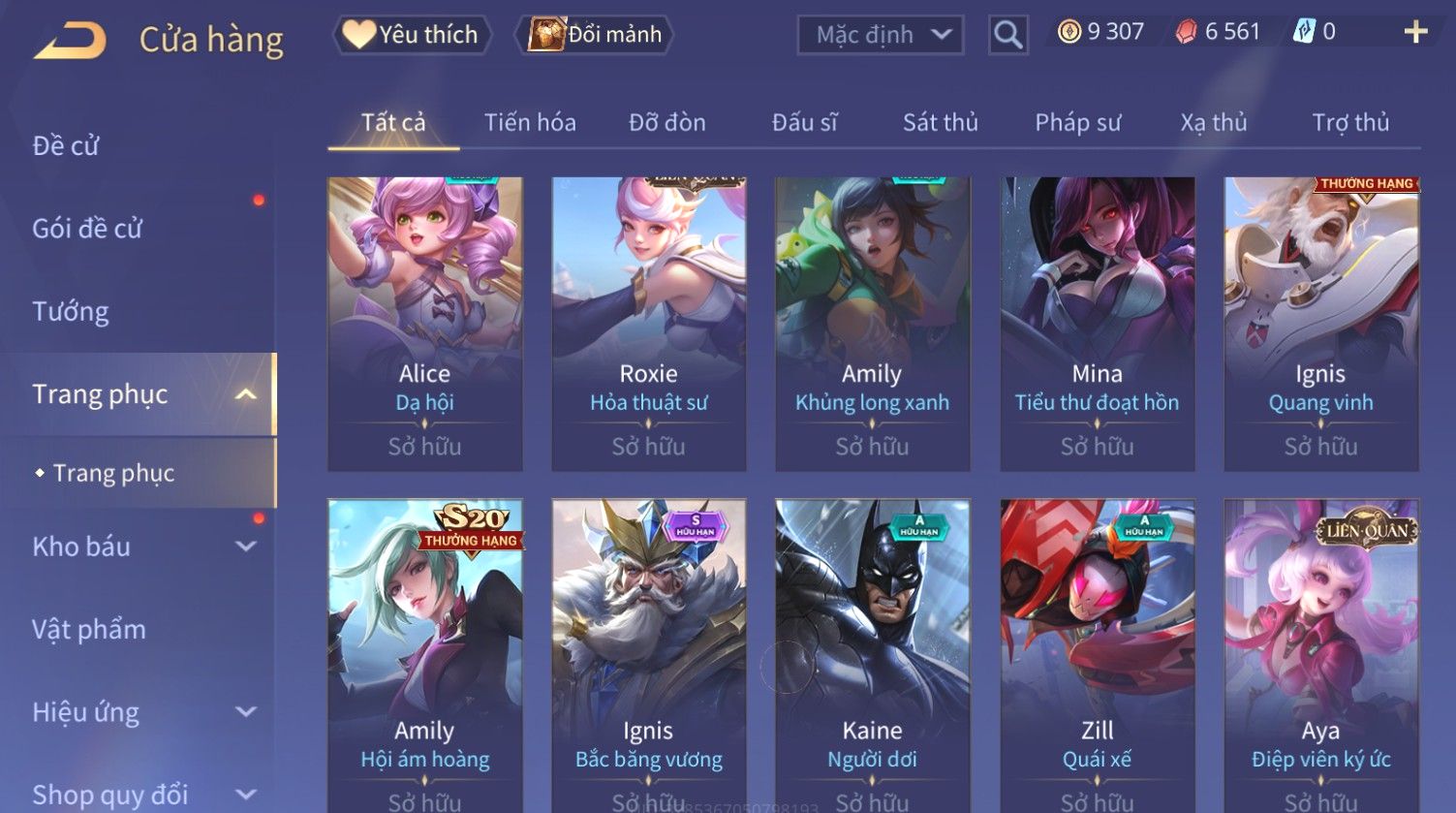Viewport: 1456px width, 813px height.
Task: Open Alice Dạ hội skin card
Action: pyautogui.click(x=424, y=324)
